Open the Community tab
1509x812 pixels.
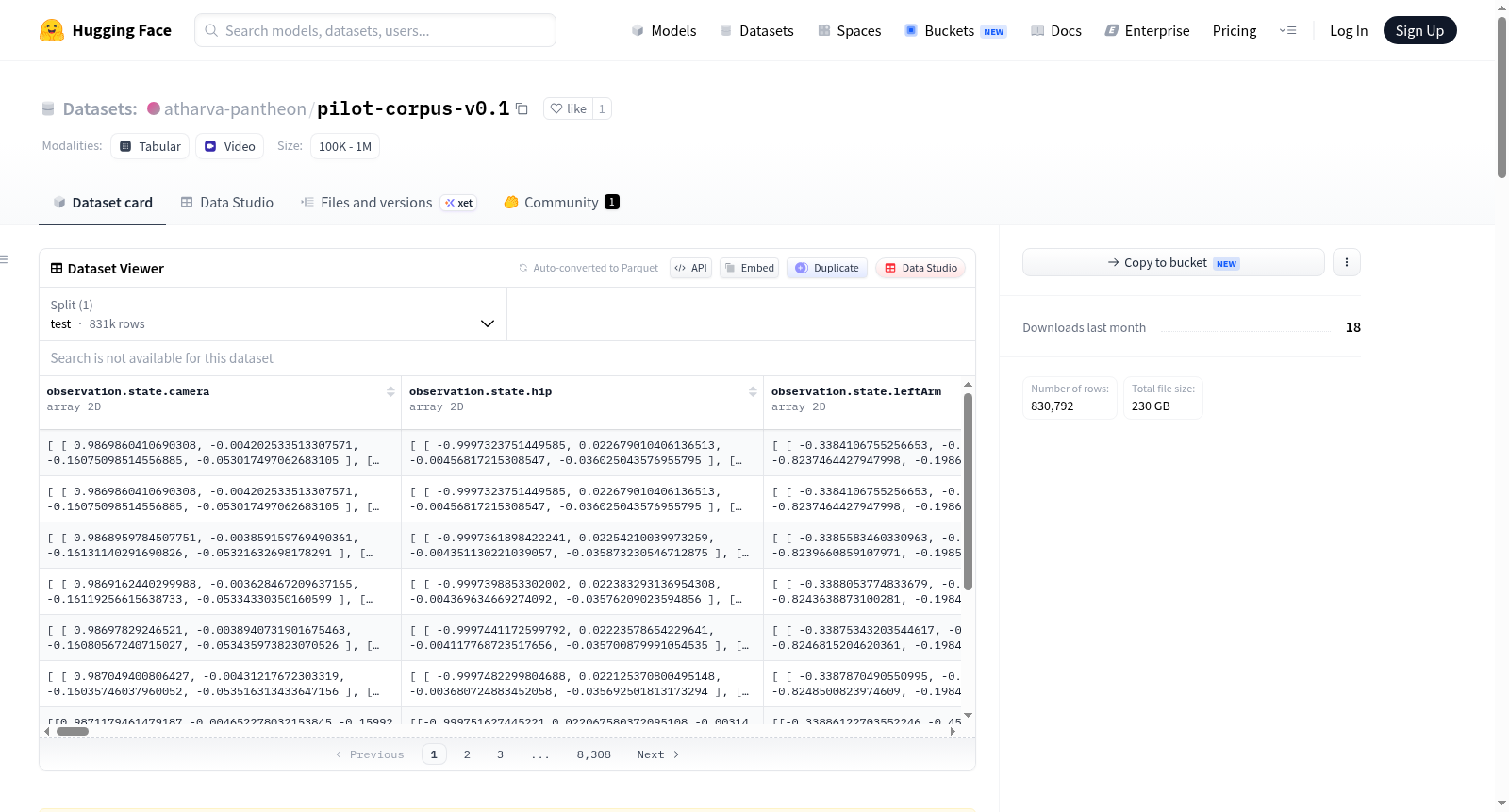point(561,202)
